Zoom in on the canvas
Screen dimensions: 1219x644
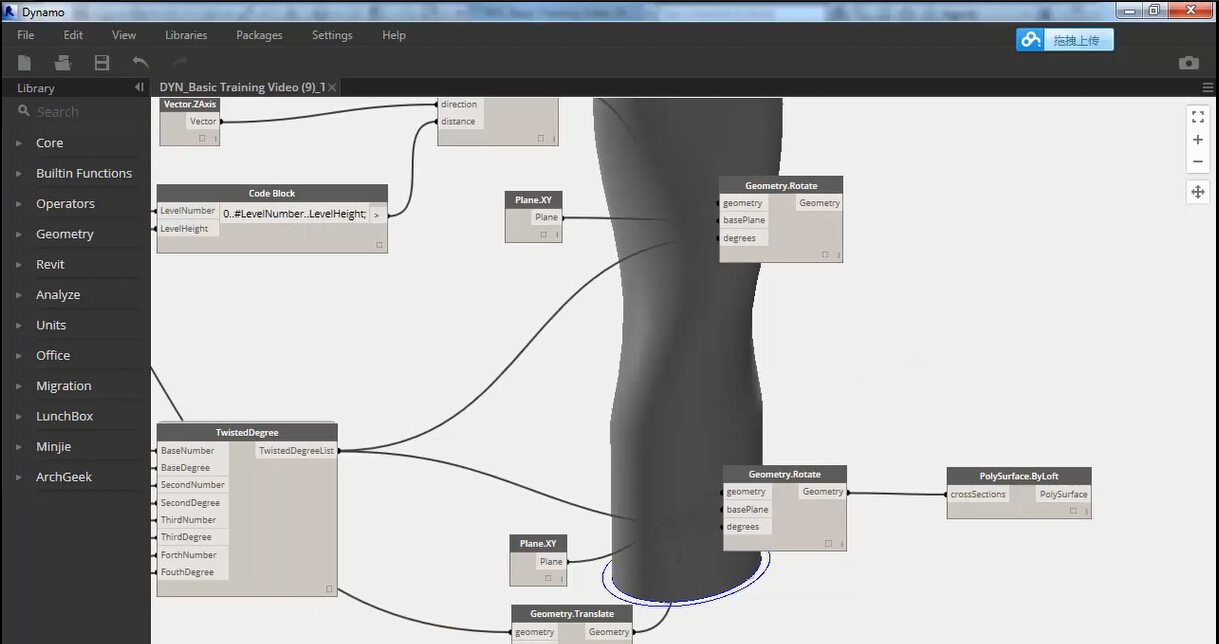(x=1198, y=140)
